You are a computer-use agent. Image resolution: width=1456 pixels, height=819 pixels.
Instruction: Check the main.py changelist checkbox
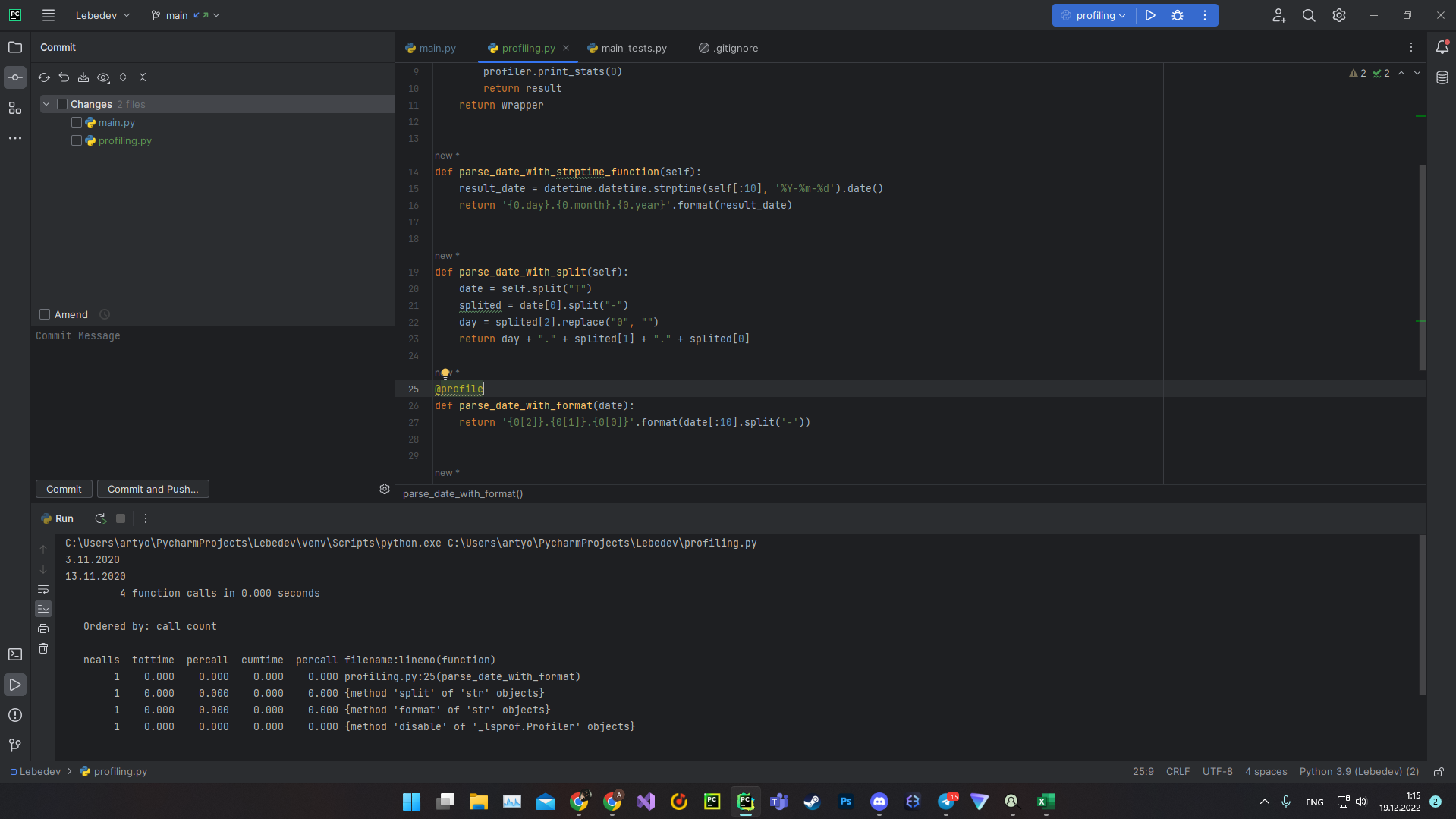(76, 122)
